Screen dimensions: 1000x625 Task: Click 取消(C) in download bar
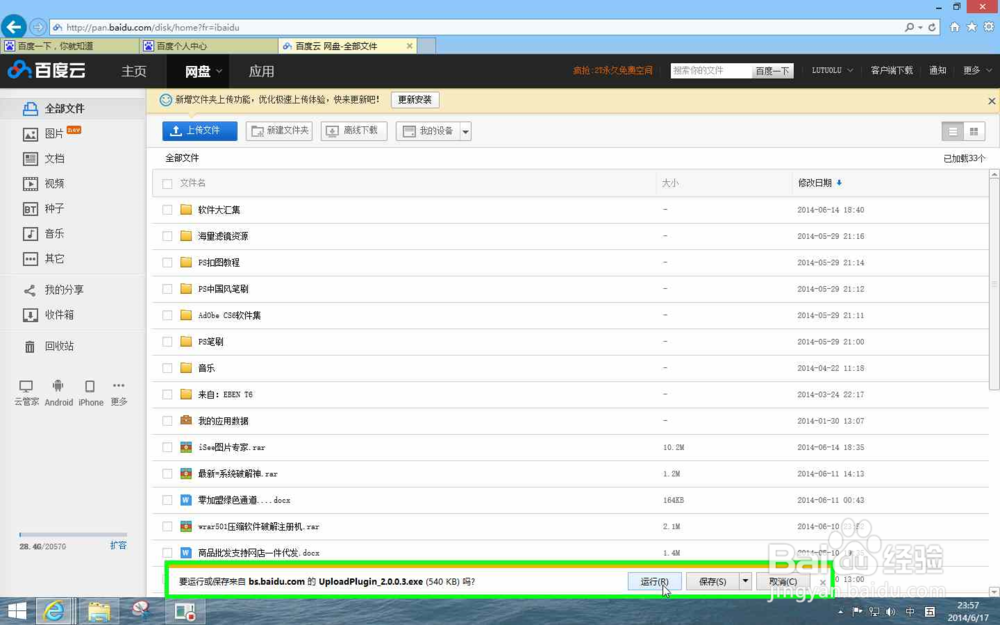click(783, 581)
